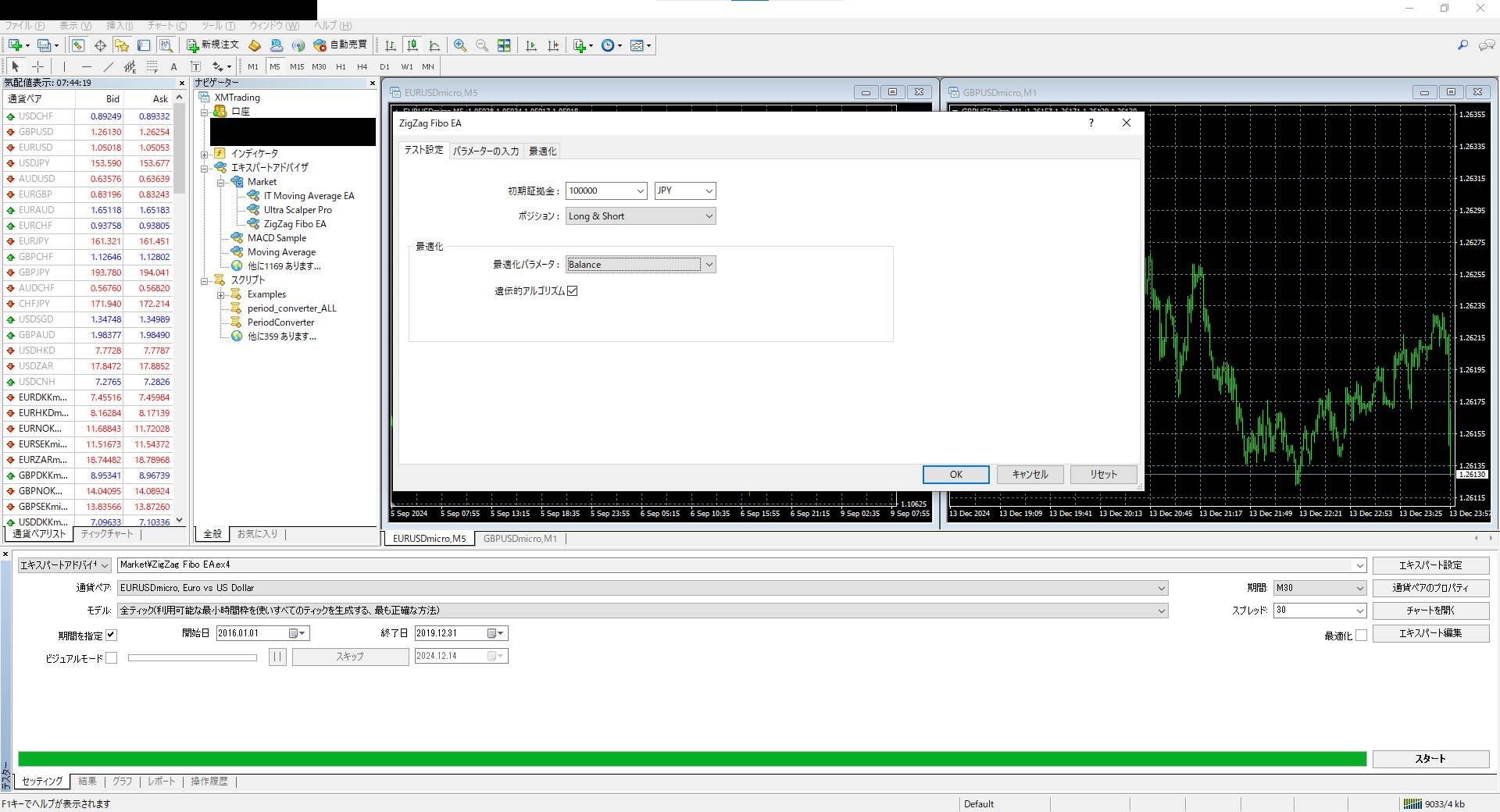
Task: Zoom out on the chart
Action: point(482,45)
